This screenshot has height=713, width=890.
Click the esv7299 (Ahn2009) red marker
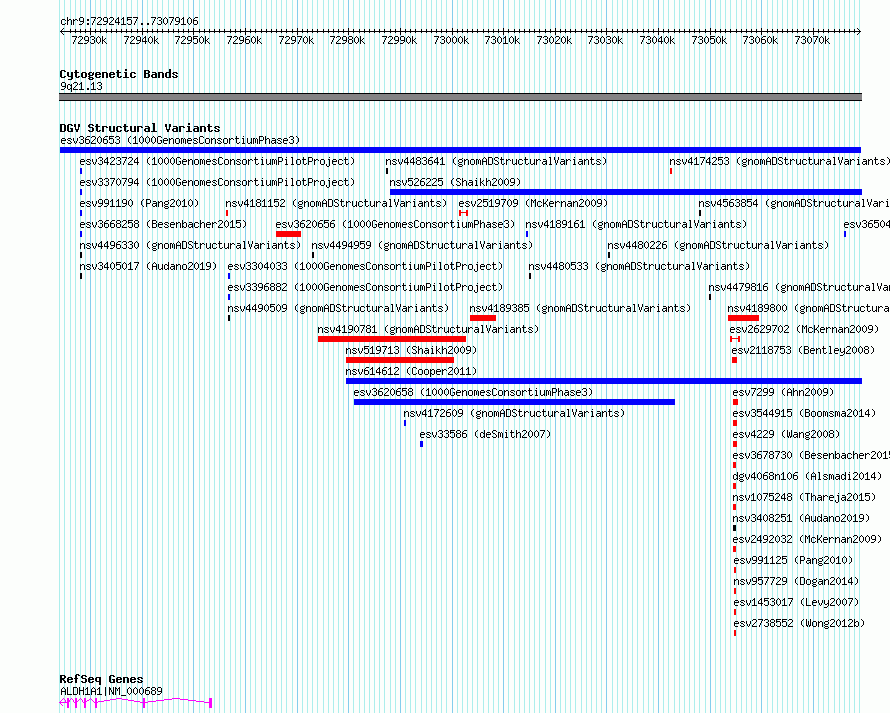(x=736, y=402)
